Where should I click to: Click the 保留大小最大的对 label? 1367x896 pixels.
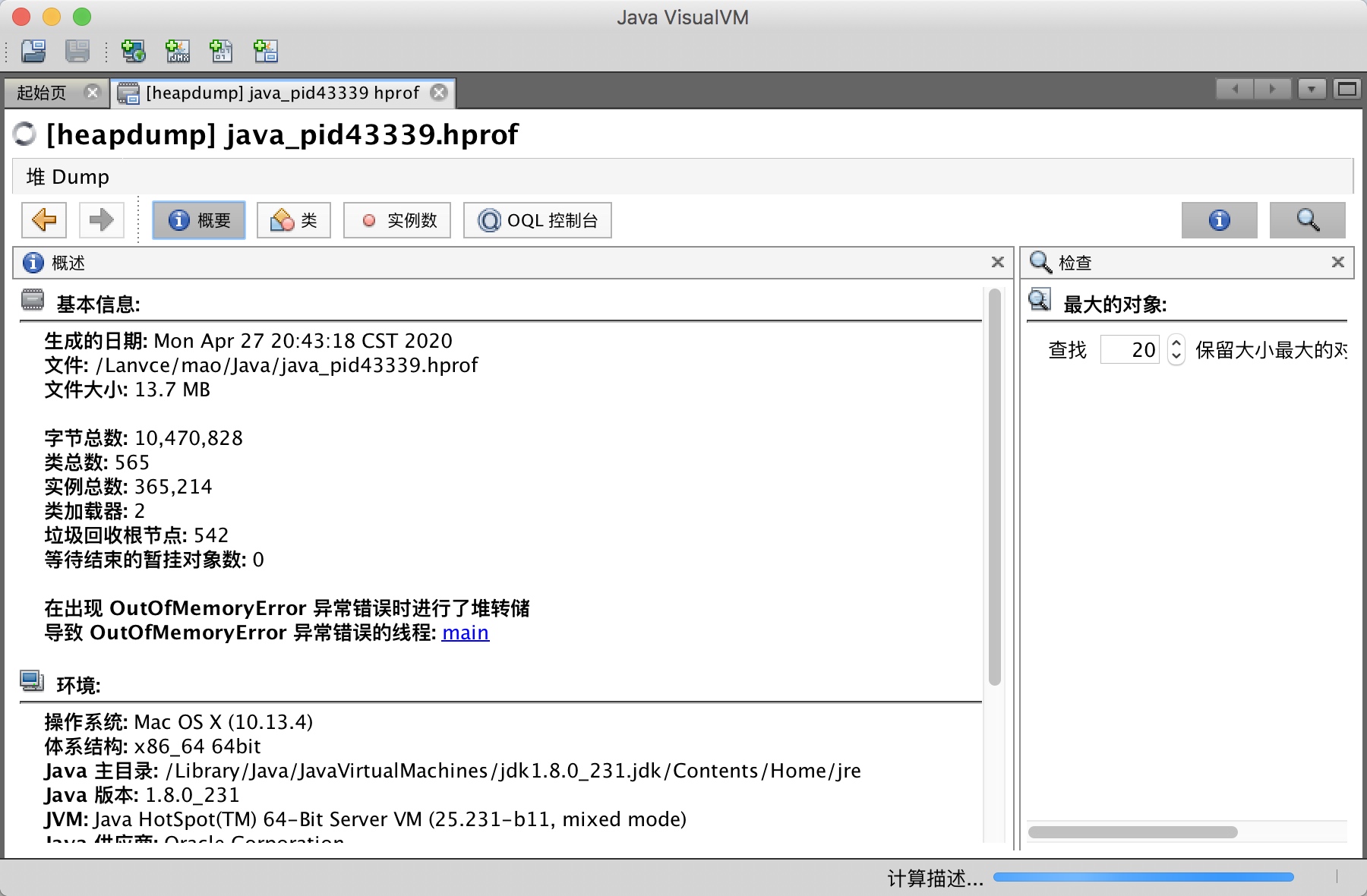coord(1271,350)
